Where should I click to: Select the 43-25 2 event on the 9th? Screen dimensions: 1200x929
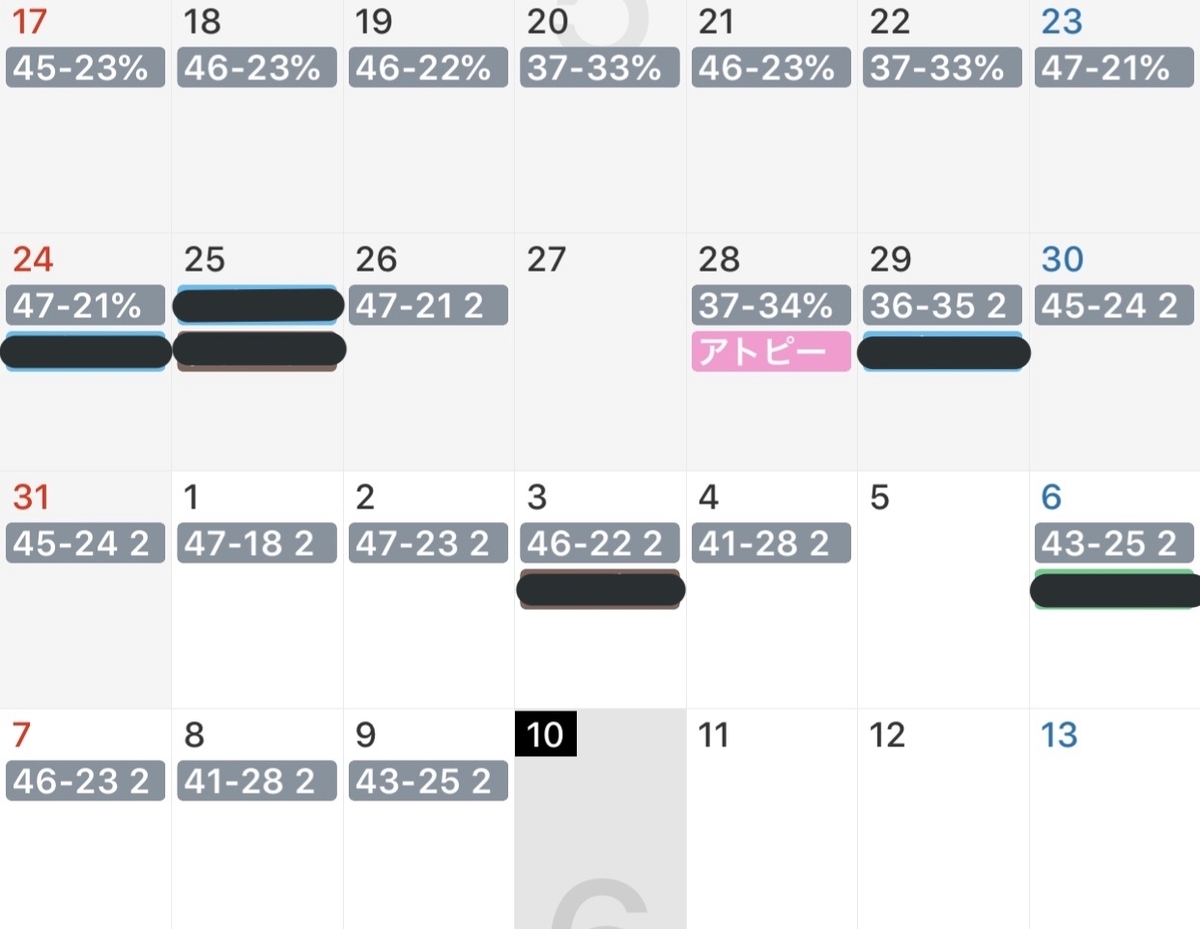(x=428, y=781)
